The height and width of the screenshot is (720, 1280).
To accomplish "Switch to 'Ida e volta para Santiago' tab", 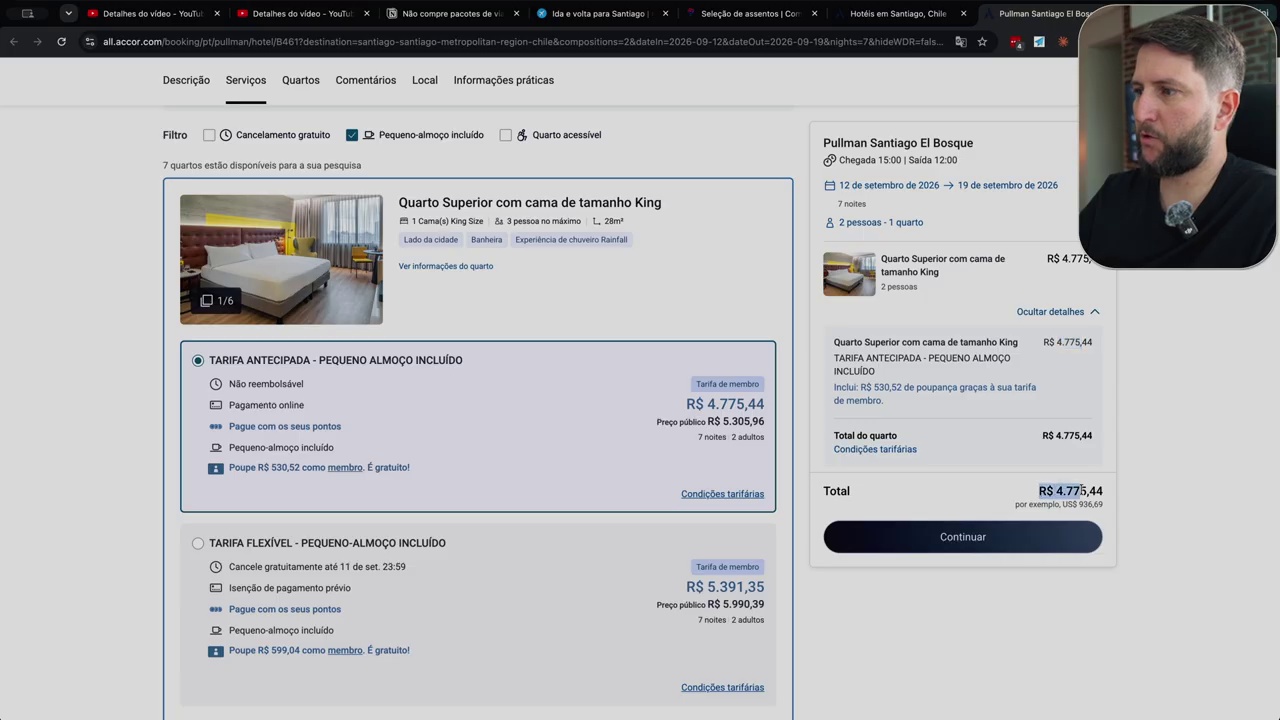I will pyautogui.click(x=601, y=14).
